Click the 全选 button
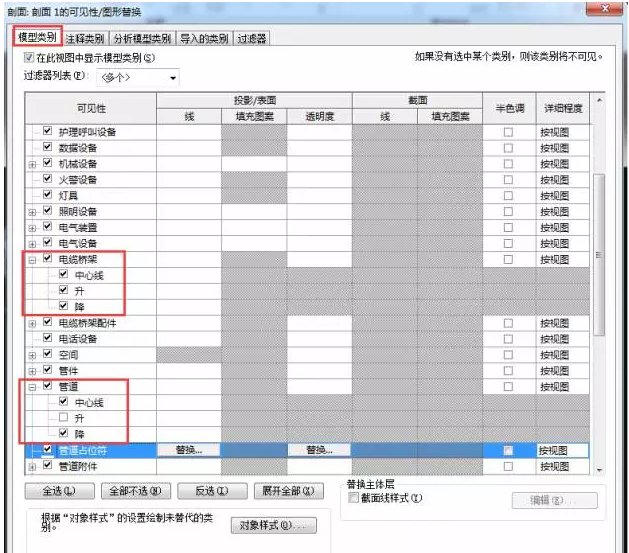The image size is (629, 553). (56, 491)
